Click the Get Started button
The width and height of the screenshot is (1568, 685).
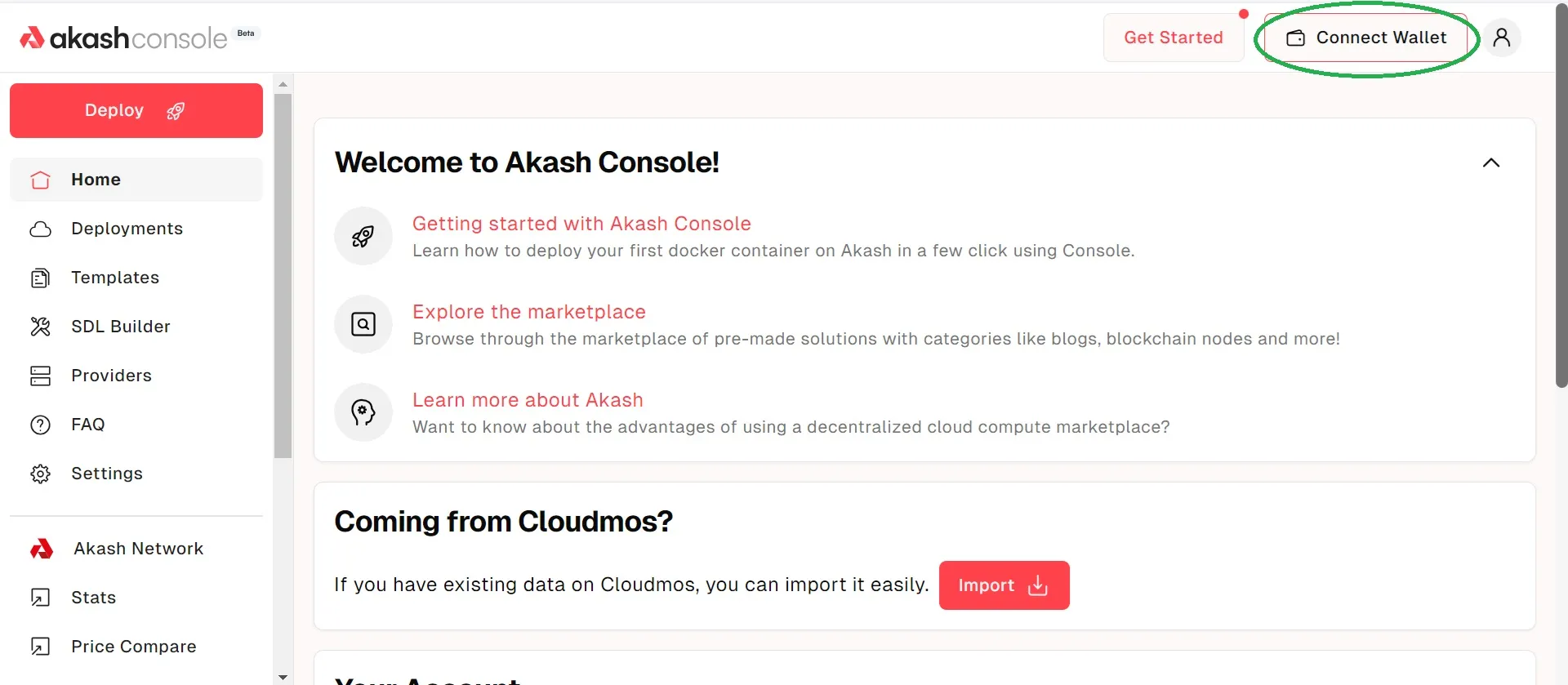tap(1173, 38)
